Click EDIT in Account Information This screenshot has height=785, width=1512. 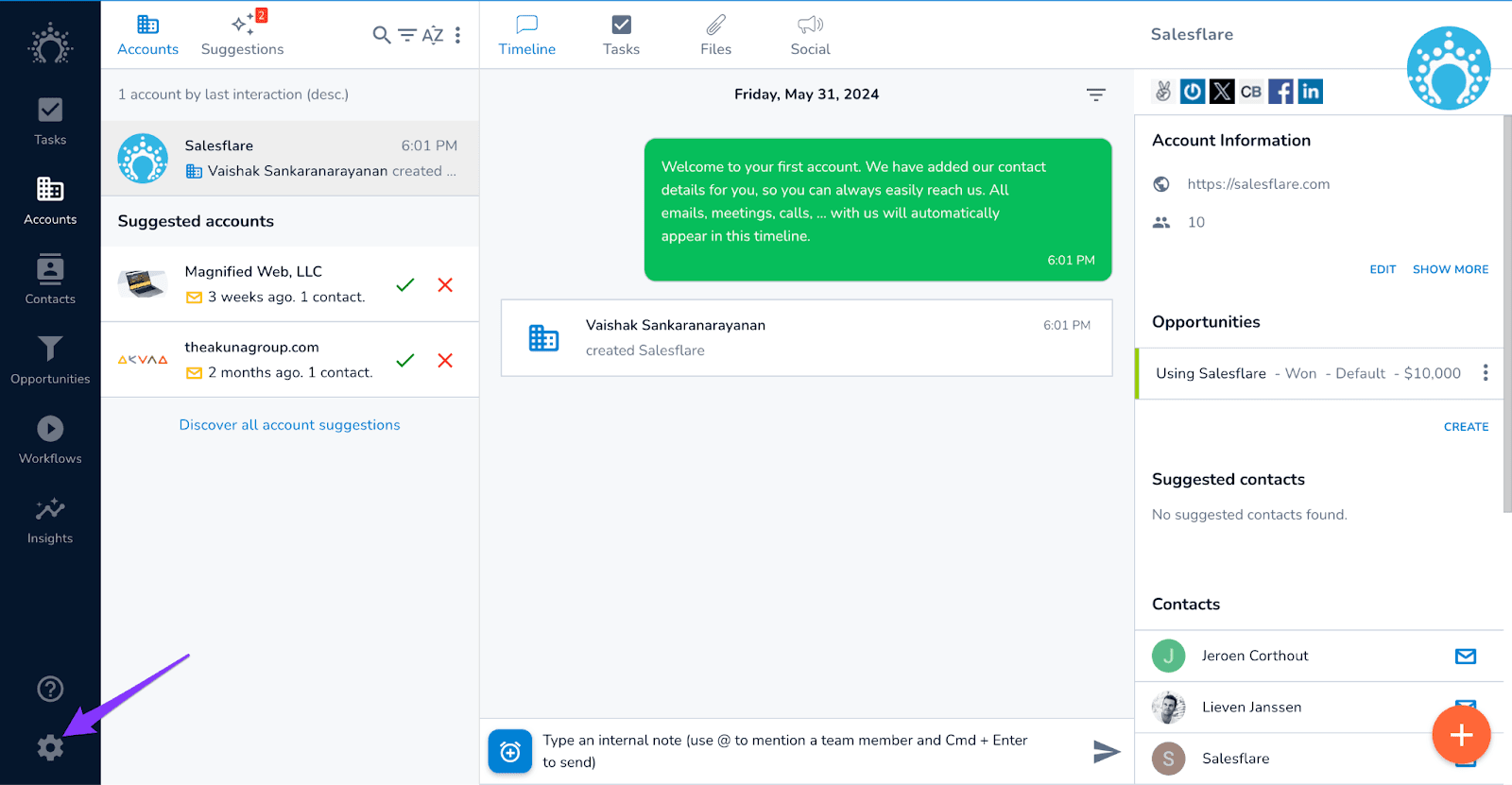pyautogui.click(x=1383, y=269)
